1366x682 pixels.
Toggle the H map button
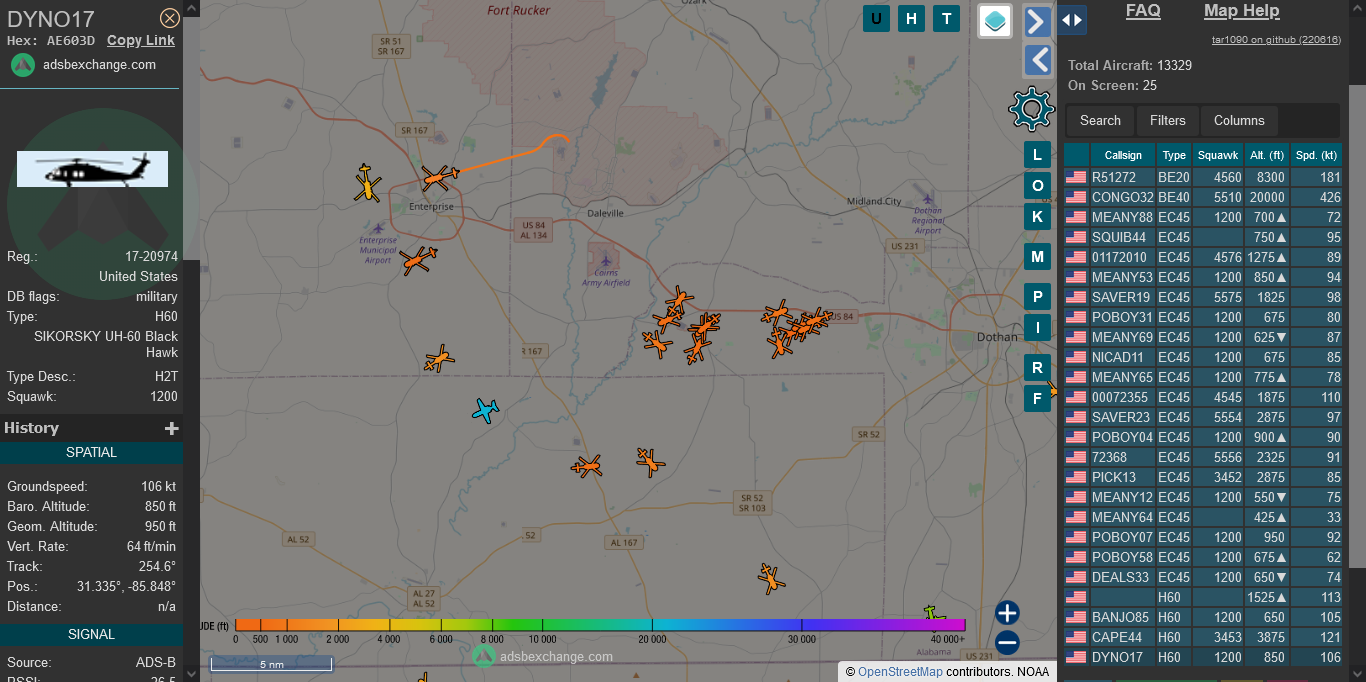[x=911, y=18]
